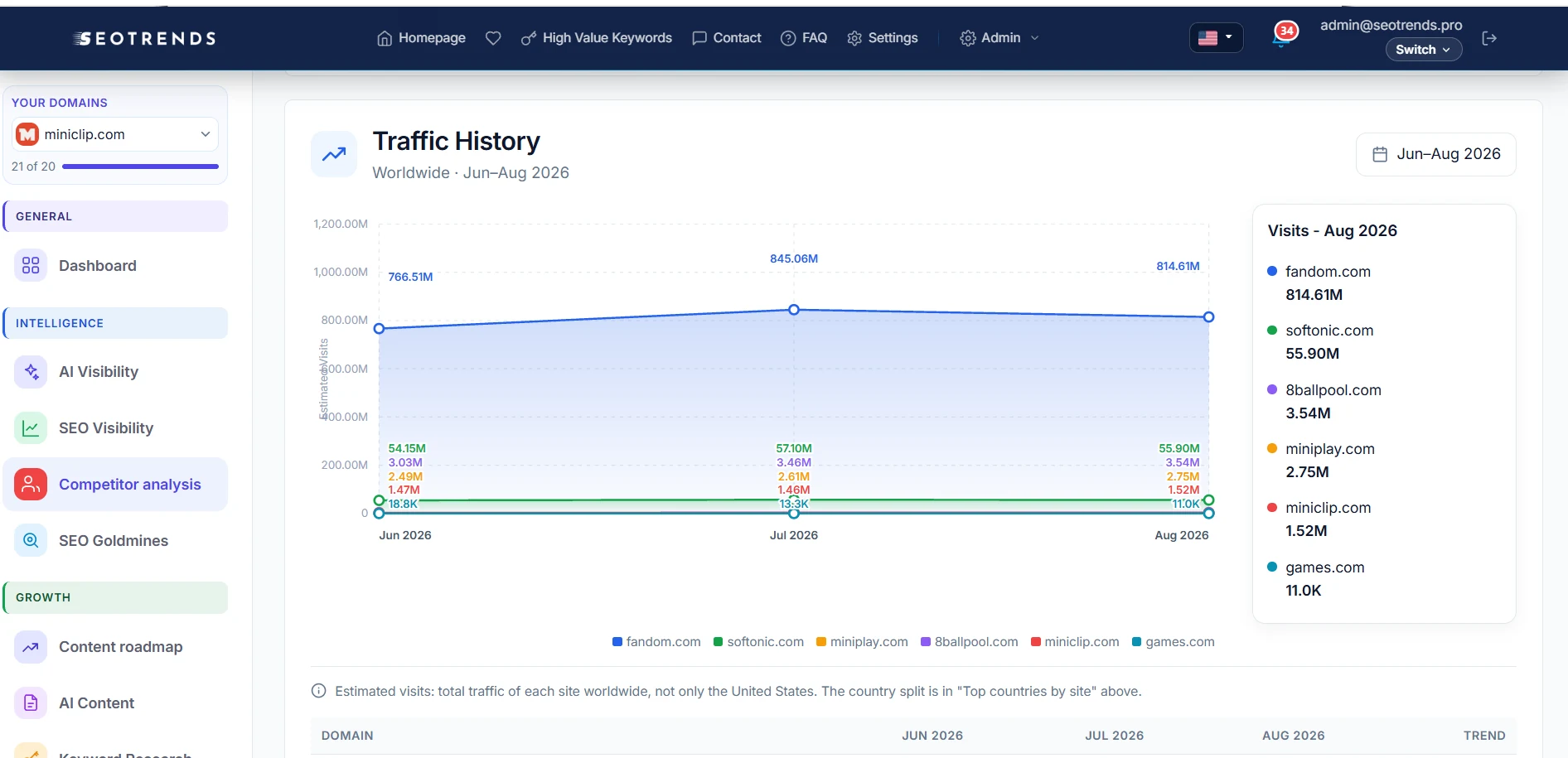Open SEO Visibility in sidebar
The height and width of the screenshot is (758, 1568).
coord(115,428)
